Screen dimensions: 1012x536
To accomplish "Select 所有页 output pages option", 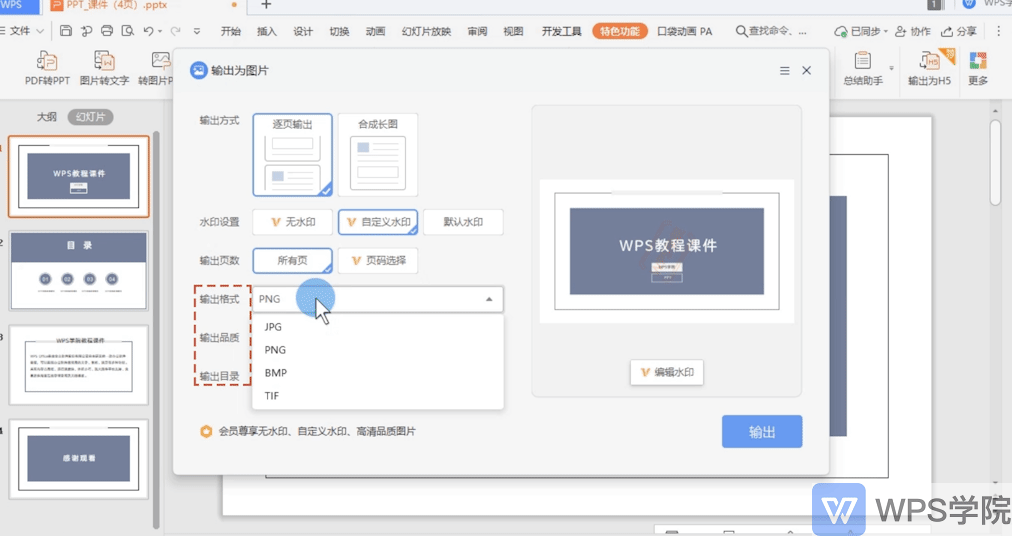I will [x=292, y=260].
